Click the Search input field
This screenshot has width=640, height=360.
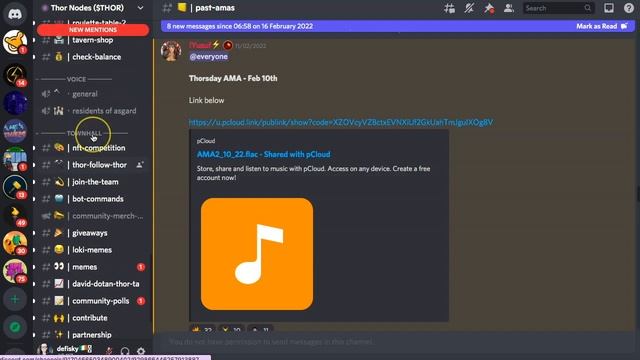[x=558, y=8]
